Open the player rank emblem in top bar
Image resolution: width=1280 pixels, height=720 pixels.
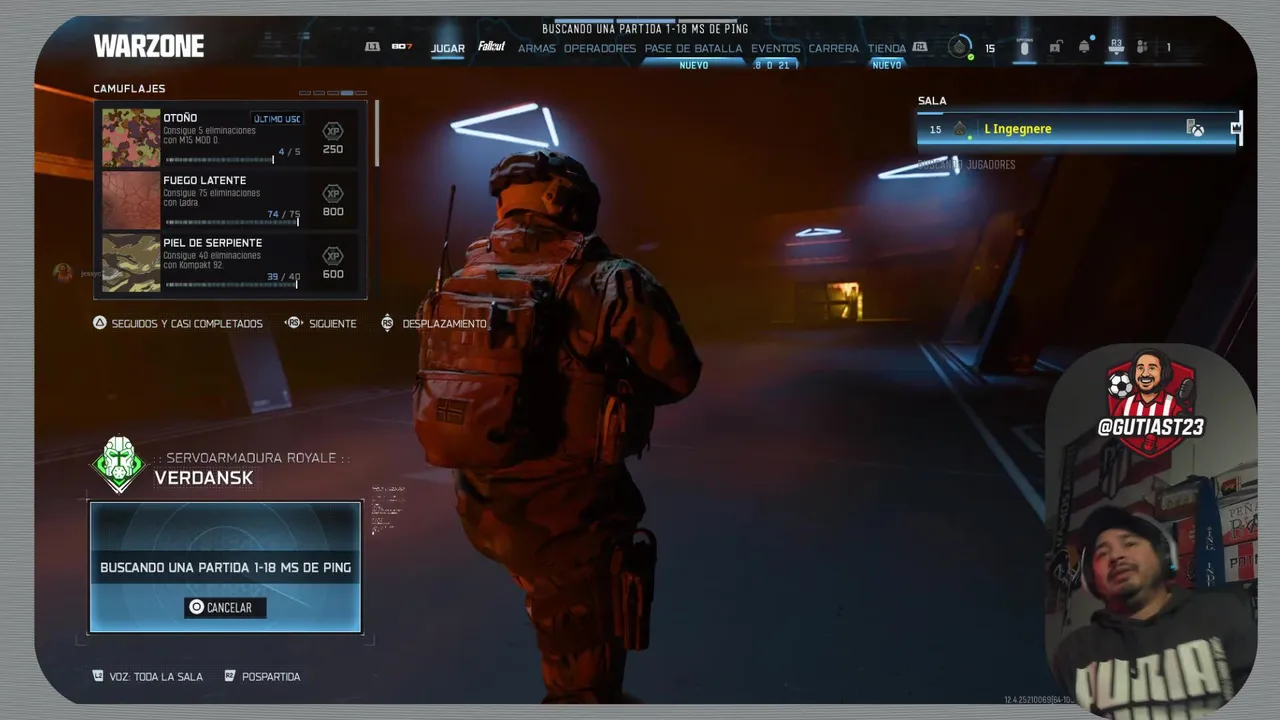point(960,47)
